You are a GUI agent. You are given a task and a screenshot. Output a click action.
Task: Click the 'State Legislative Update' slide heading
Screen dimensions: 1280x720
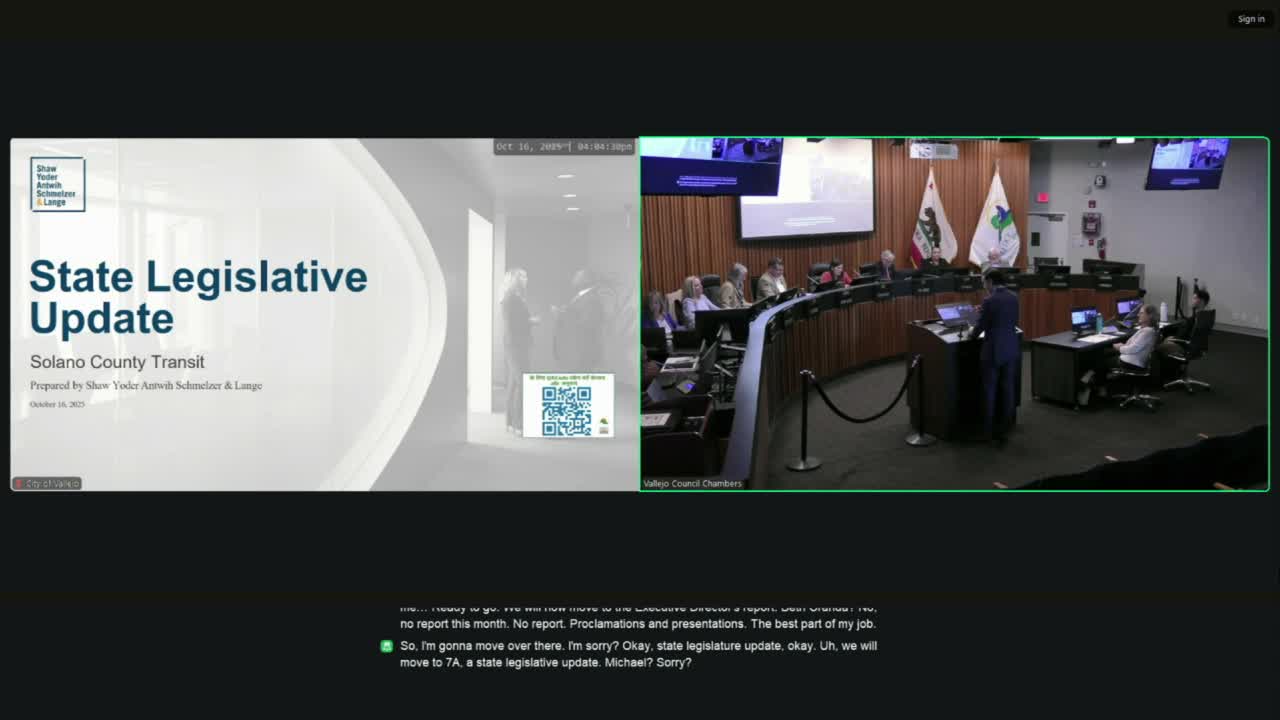198,297
